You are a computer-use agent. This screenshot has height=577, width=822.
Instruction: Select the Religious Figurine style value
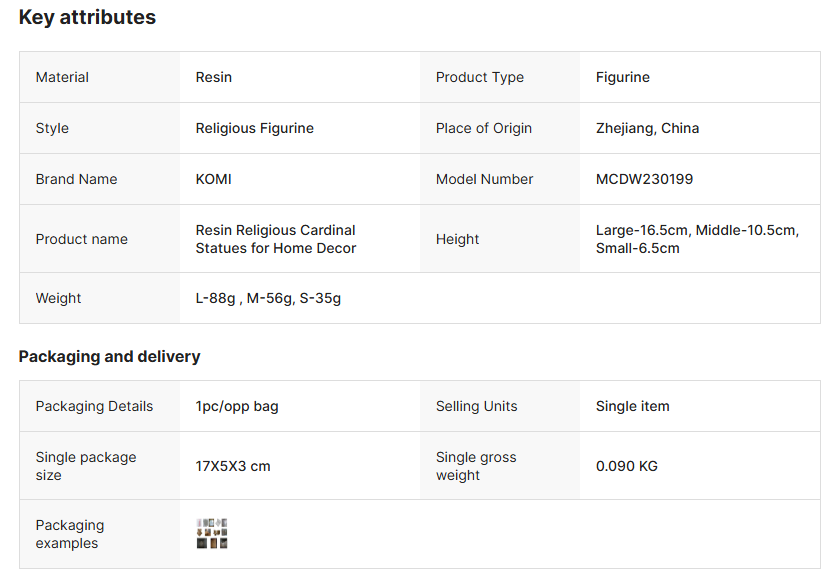pyautogui.click(x=254, y=128)
